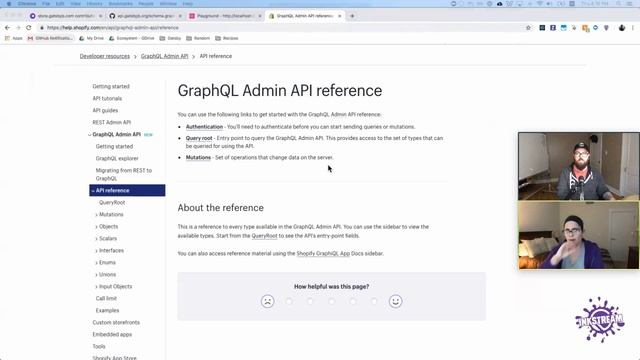Go to Developer resources breadcrumb
This screenshot has width=640, height=360.
(104, 56)
